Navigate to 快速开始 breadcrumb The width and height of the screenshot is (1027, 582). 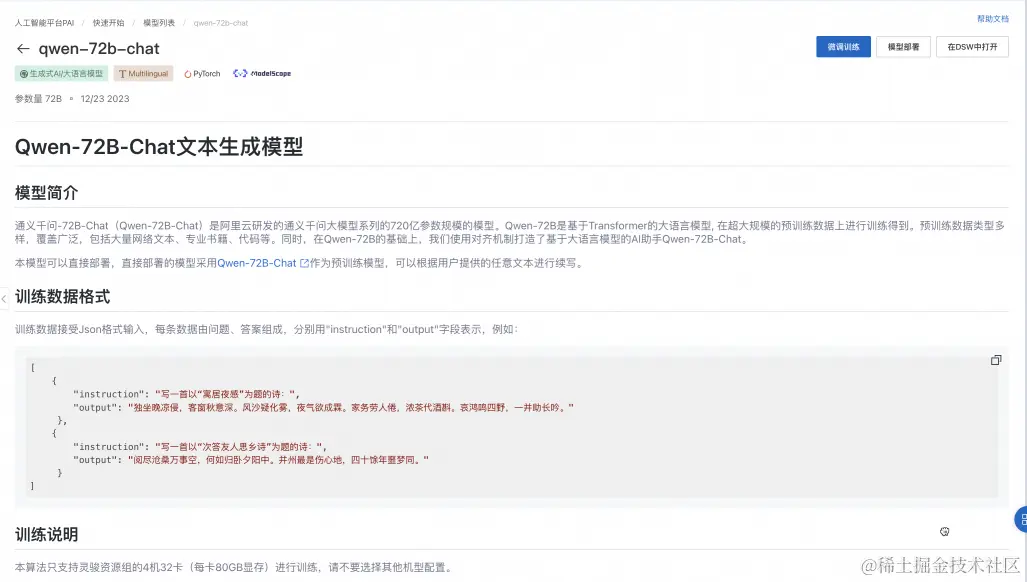click(108, 23)
